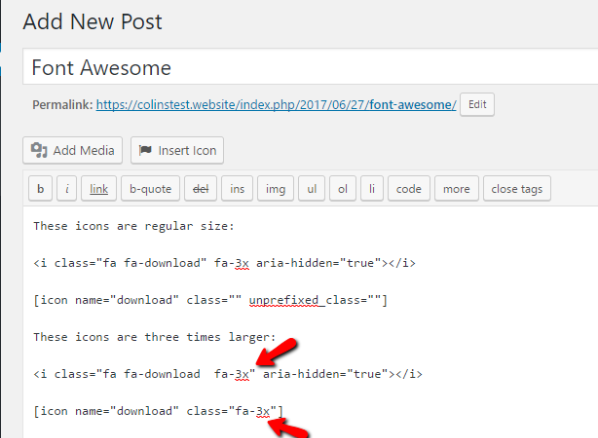Screen dimensions: 598x438
Task: Click the Add Media camera icon
Action: click(x=39, y=150)
